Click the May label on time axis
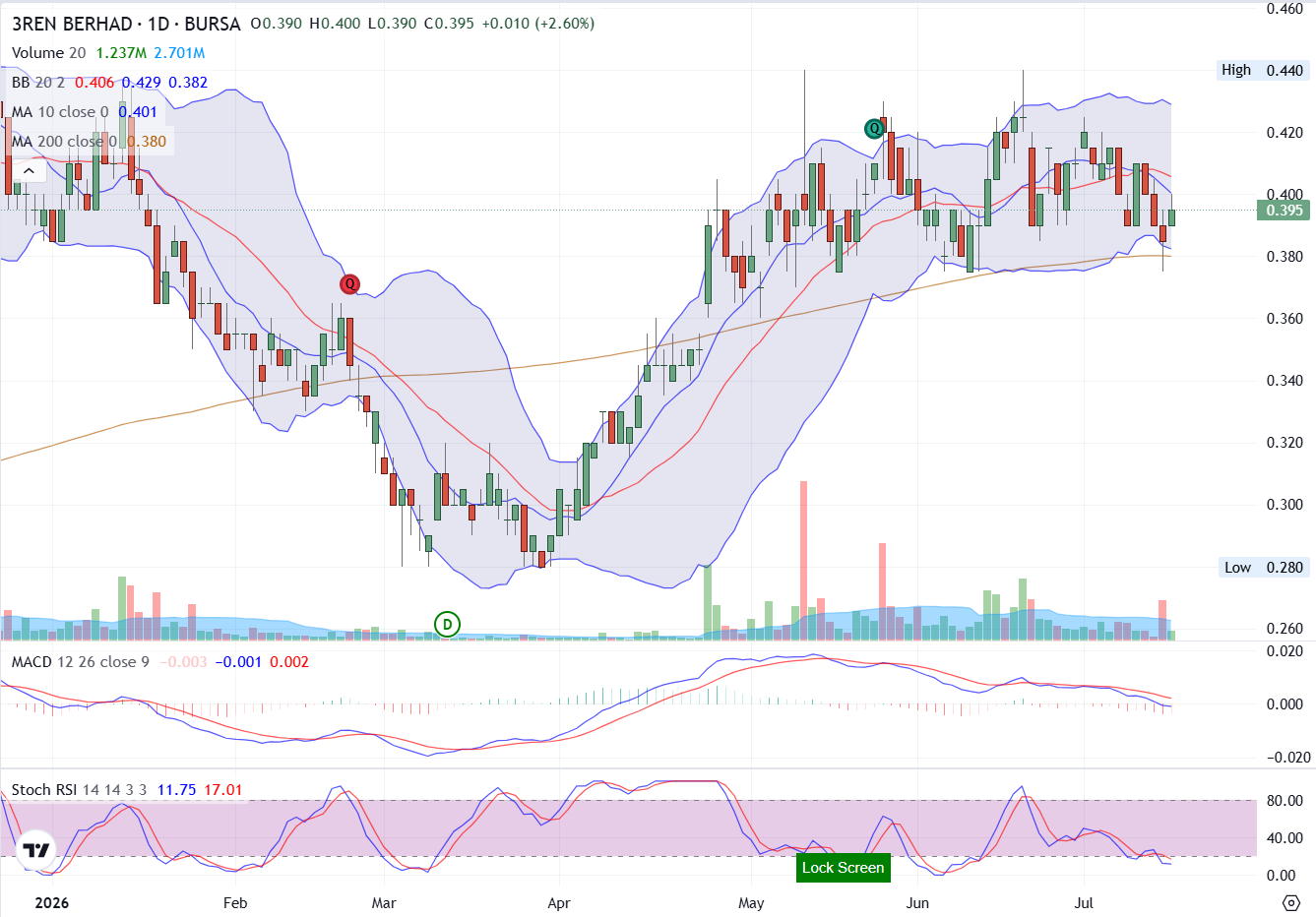 (x=751, y=902)
